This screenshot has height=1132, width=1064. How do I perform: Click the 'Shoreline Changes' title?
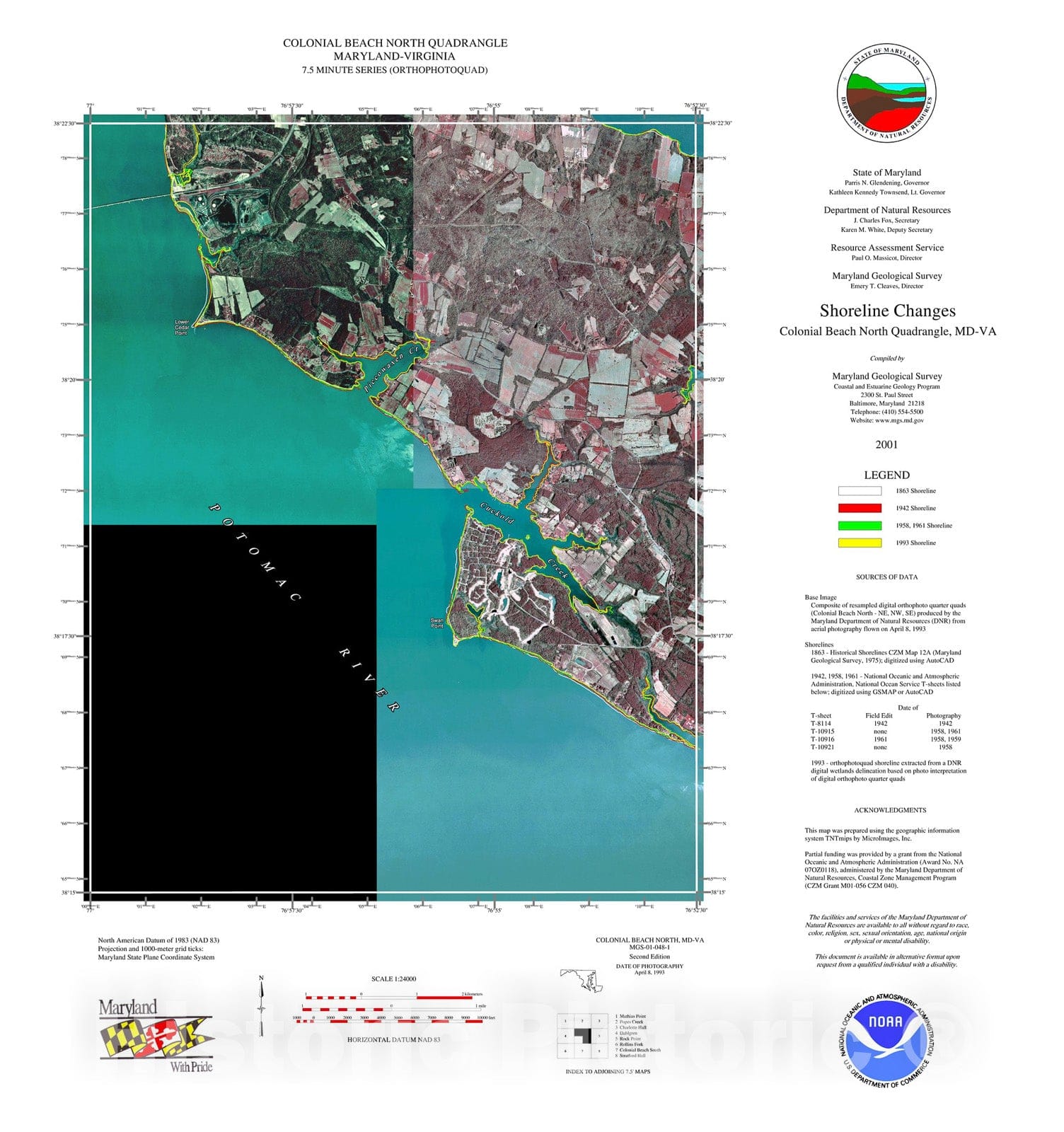(887, 311)
